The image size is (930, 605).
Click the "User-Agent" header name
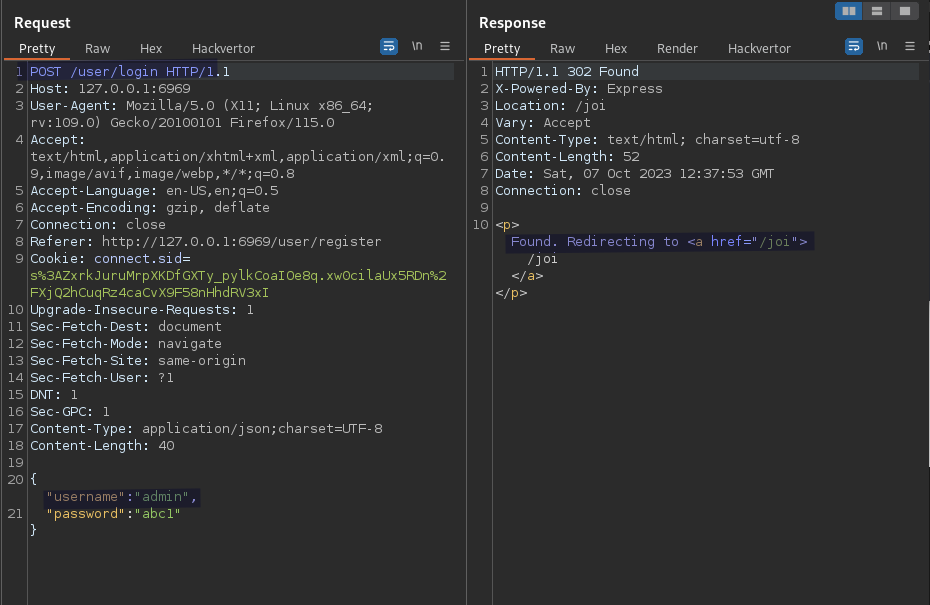(x=70, y=106)
